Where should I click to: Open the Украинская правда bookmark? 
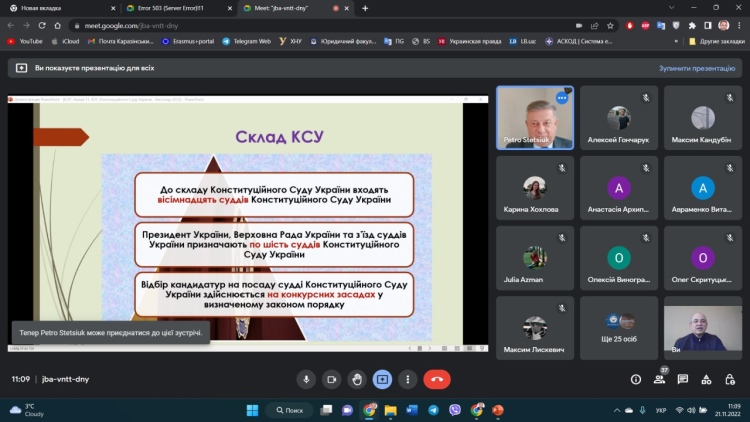coord(470,42)
